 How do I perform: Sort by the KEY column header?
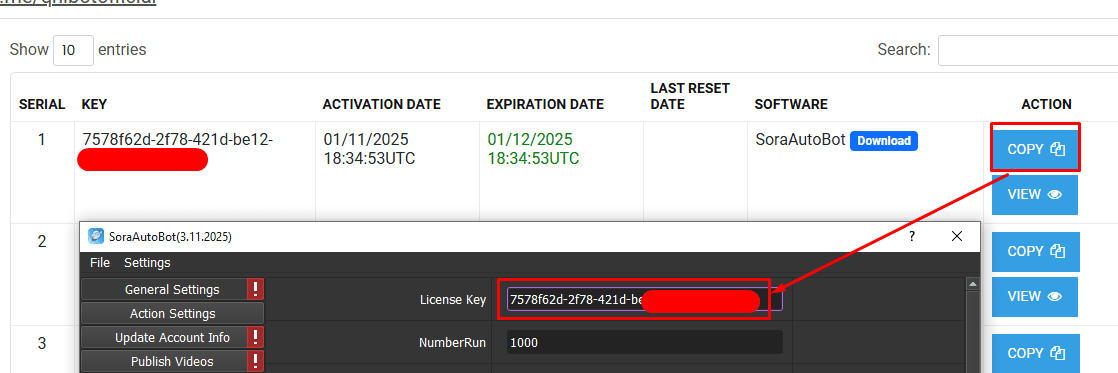tap(94, 104)
